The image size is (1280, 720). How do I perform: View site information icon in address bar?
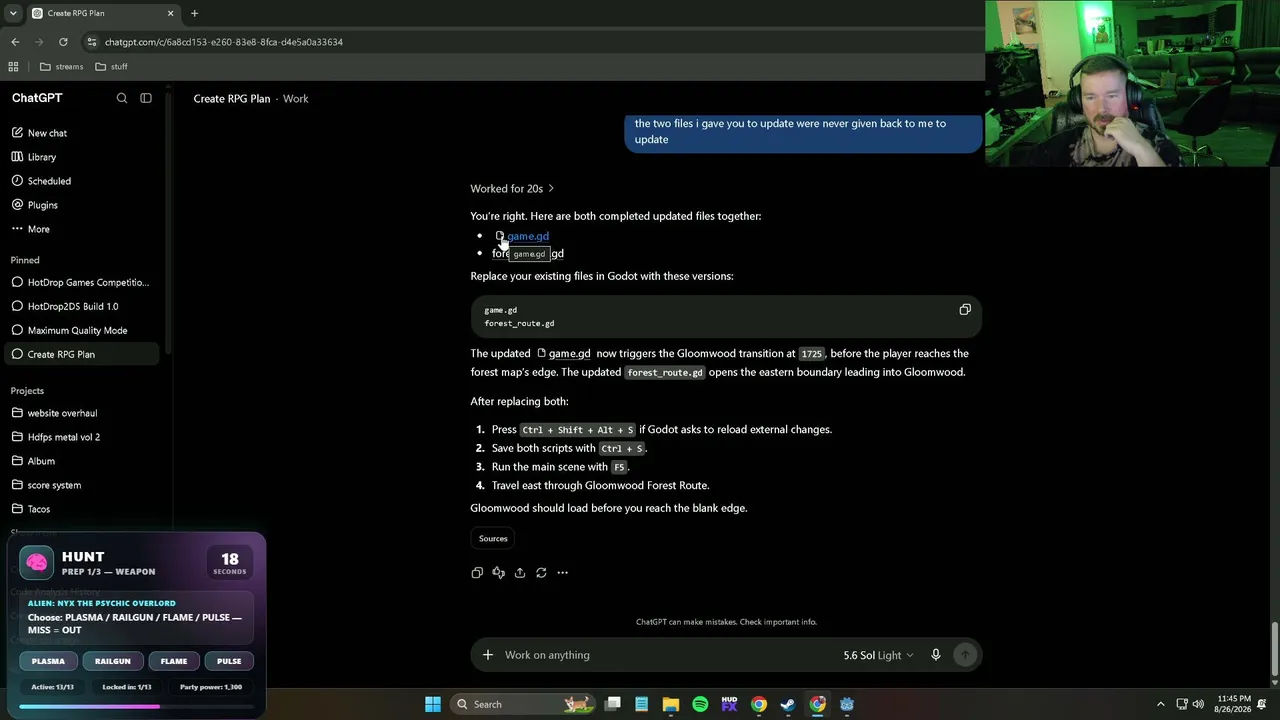tap(92, 42)
